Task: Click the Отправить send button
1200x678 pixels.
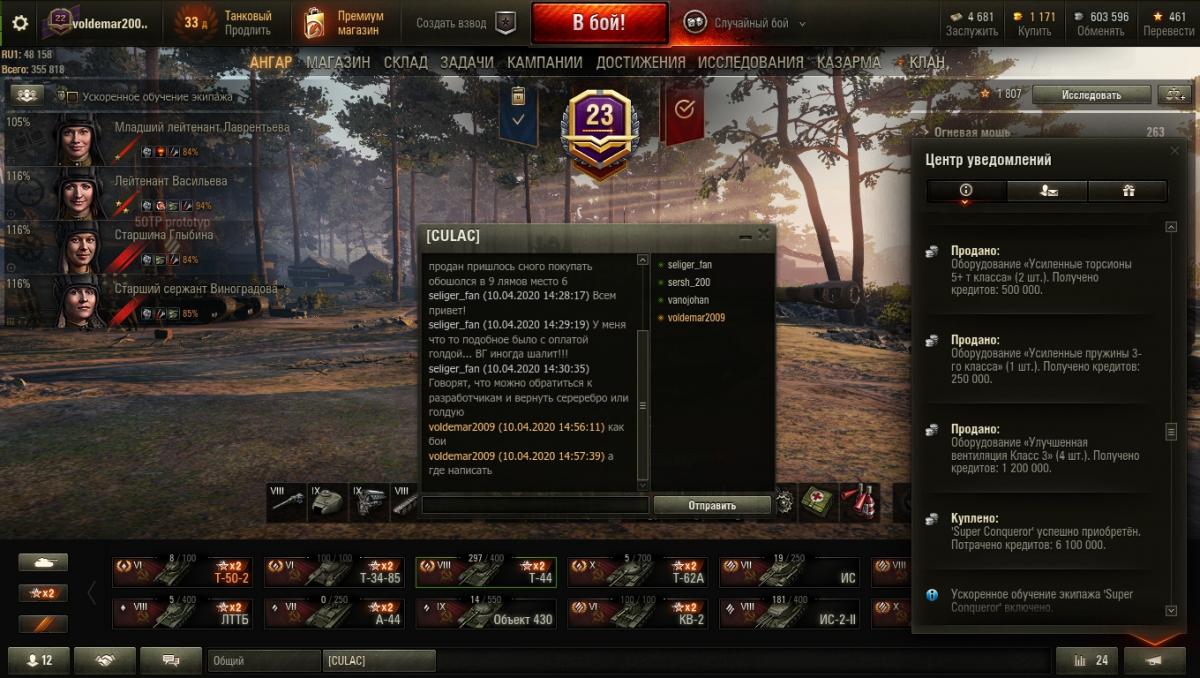Action: [712, 505]
